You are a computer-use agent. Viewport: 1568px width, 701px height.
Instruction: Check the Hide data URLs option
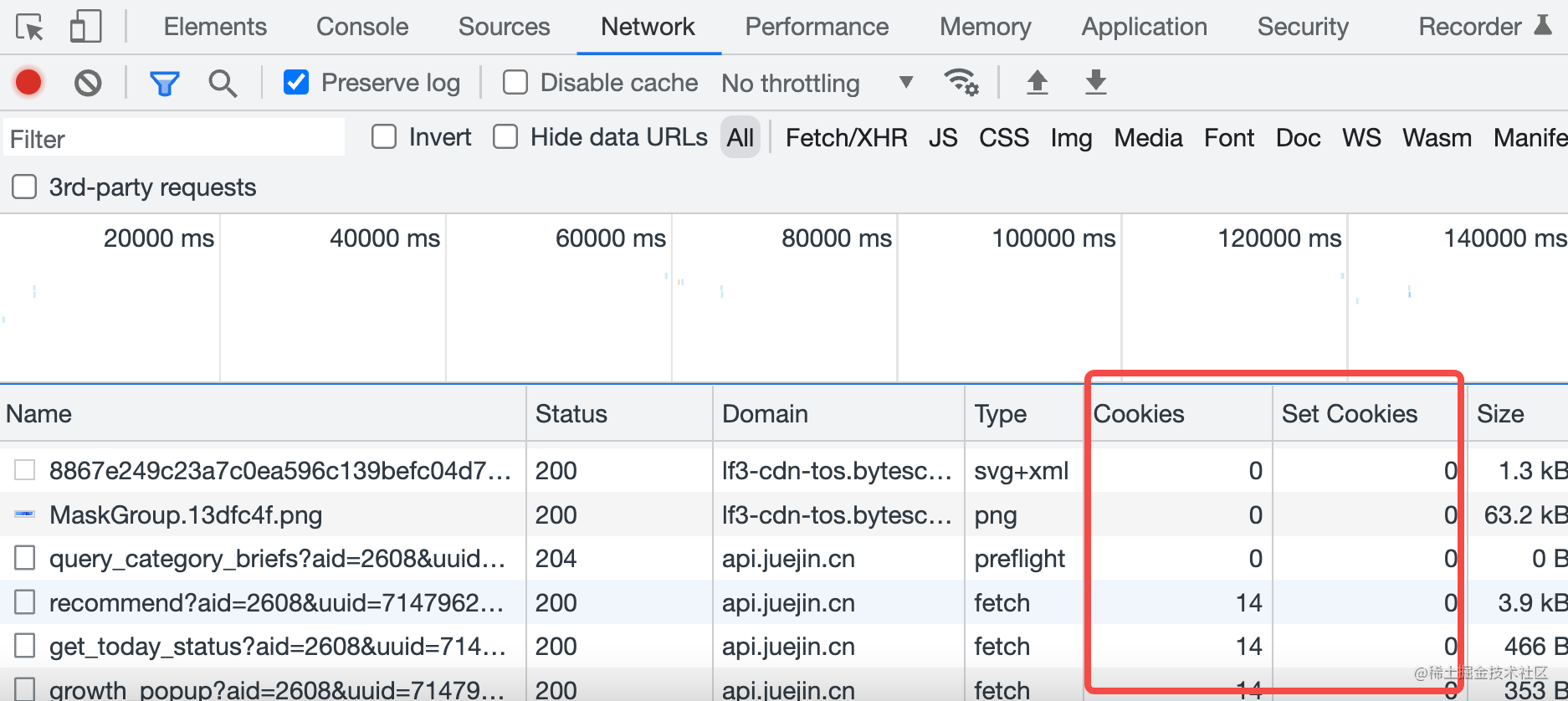[505, 137]
